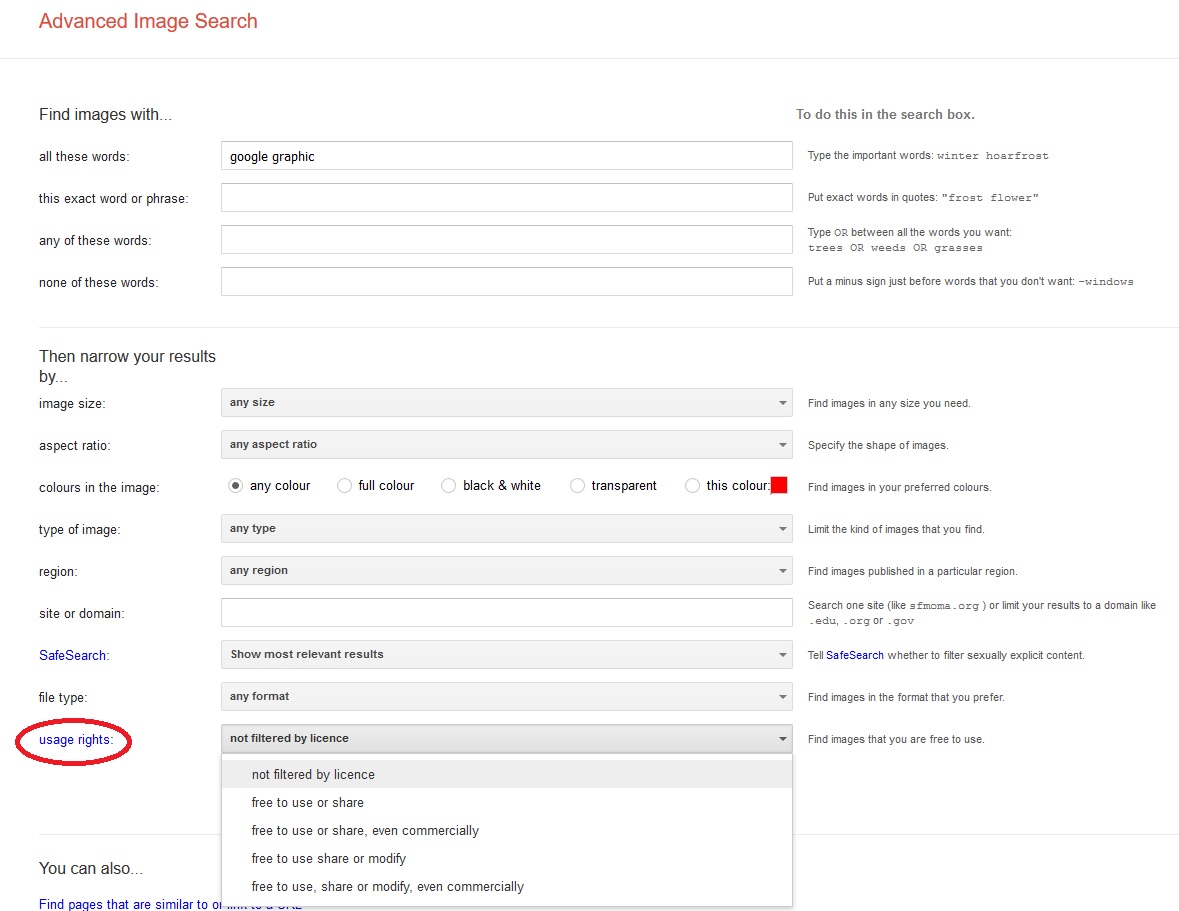Select 'not filtered by licence' in list
This screenshot has width=1179, height=911.
(313, 775)
